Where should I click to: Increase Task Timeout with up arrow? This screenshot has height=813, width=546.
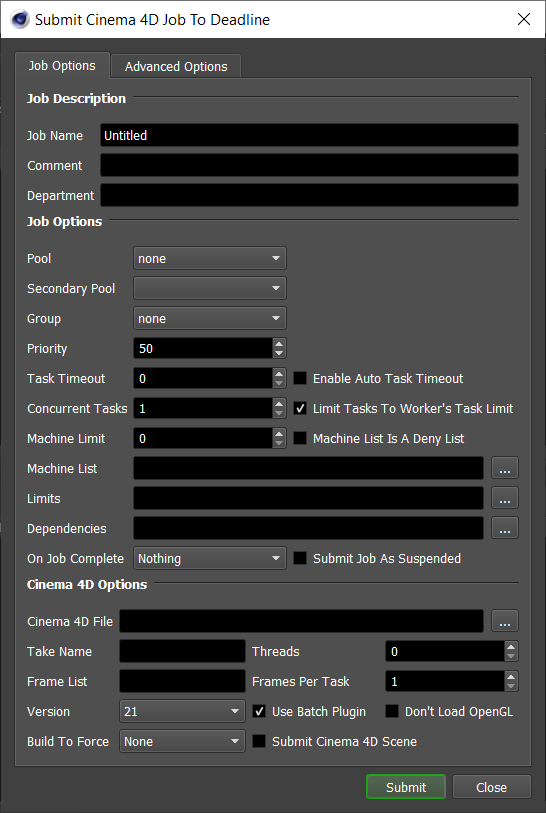click(x=279, y=374)
